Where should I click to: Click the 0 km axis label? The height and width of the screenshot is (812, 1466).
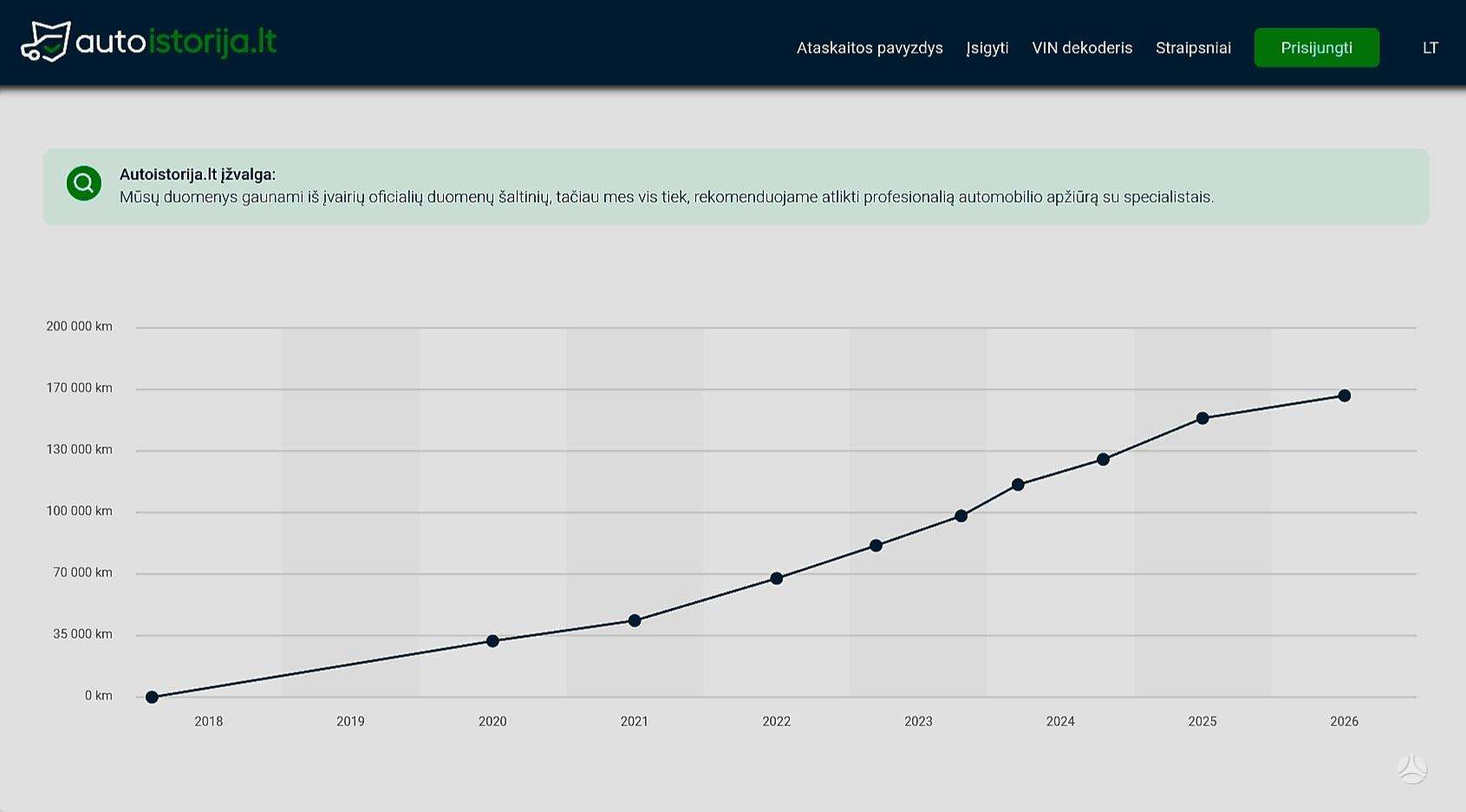click(x=99, y=696)
